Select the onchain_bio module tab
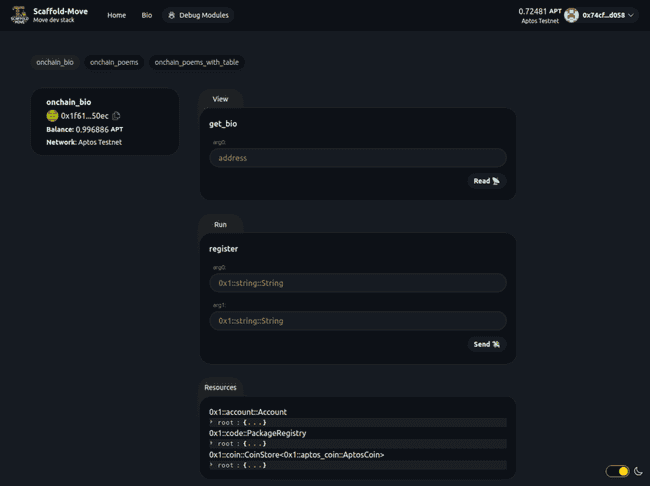The width and height of the screenshot is (650, 486). (x=55, y=62)
